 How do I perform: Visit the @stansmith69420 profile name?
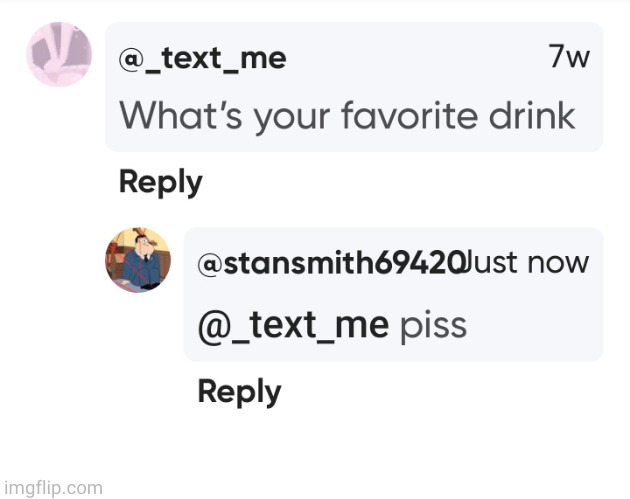point(330,264)
